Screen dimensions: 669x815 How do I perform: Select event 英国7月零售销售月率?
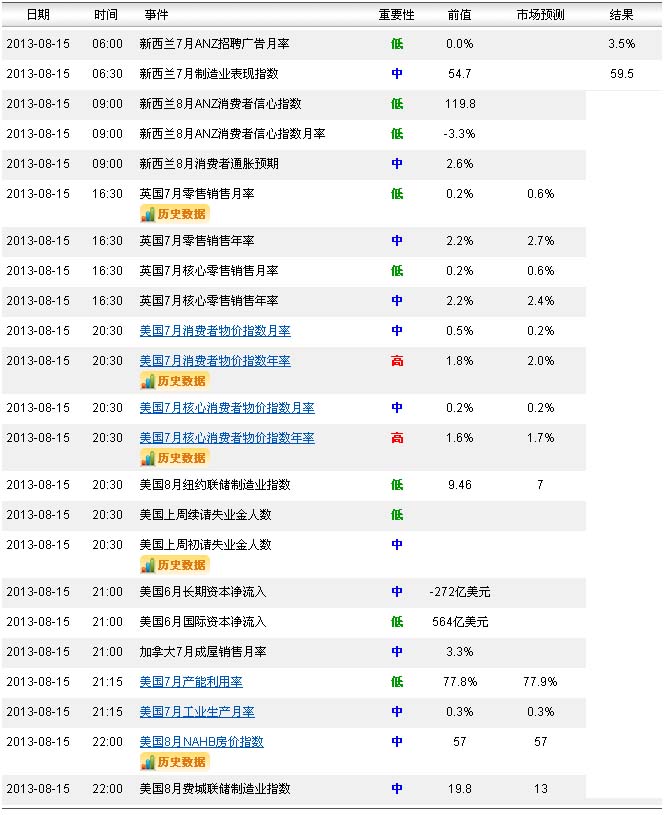[197, 194]
